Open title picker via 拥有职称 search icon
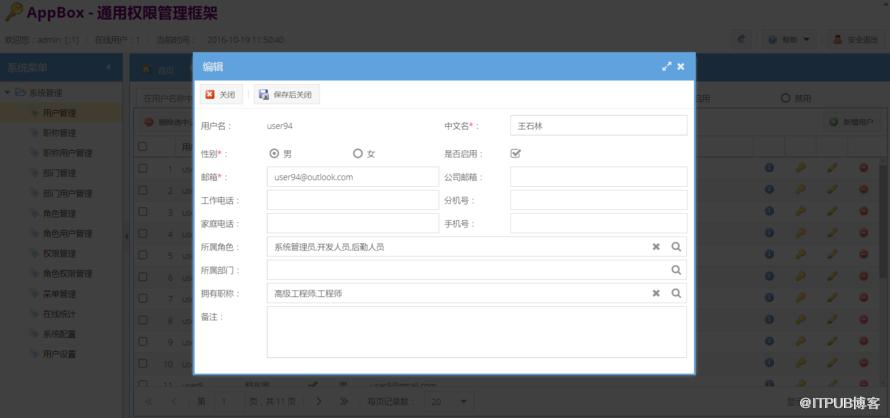Screen dimensions: 890x418 [676, 293]
